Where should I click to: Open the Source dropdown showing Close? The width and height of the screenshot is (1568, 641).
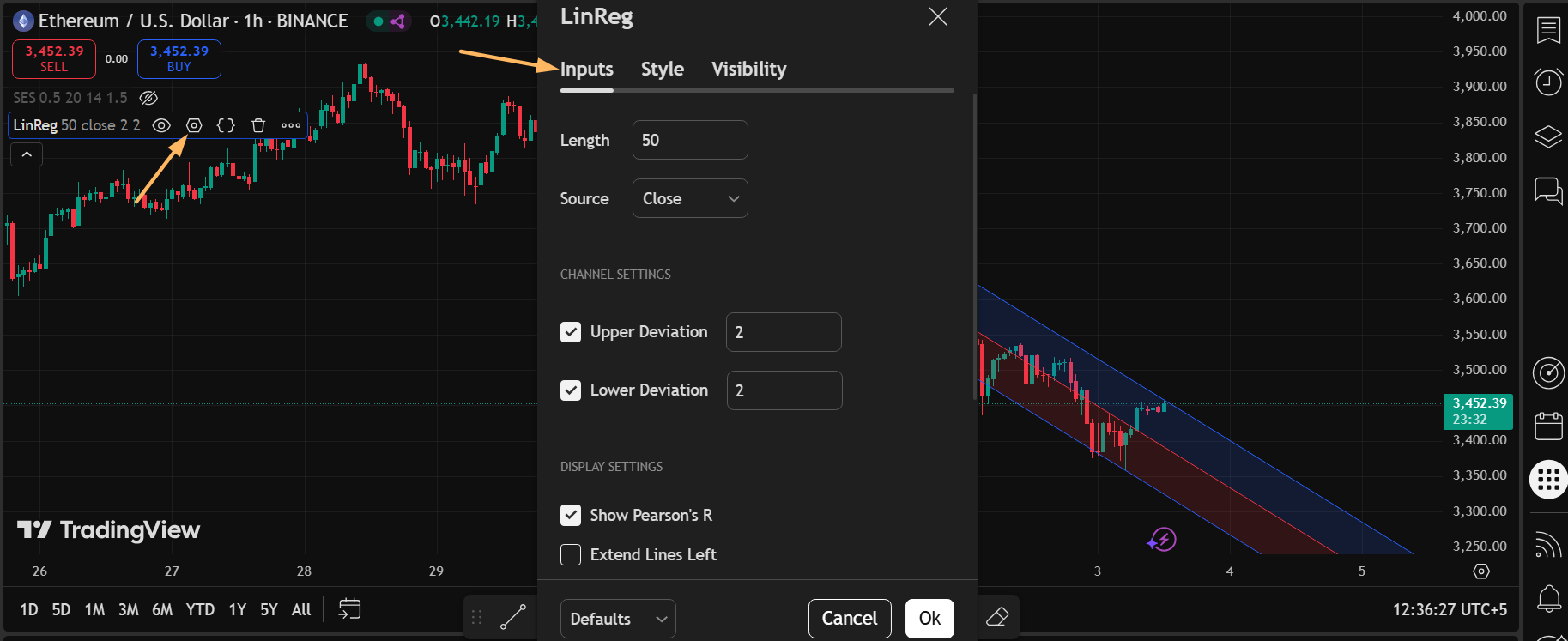[x=690, y=198]
